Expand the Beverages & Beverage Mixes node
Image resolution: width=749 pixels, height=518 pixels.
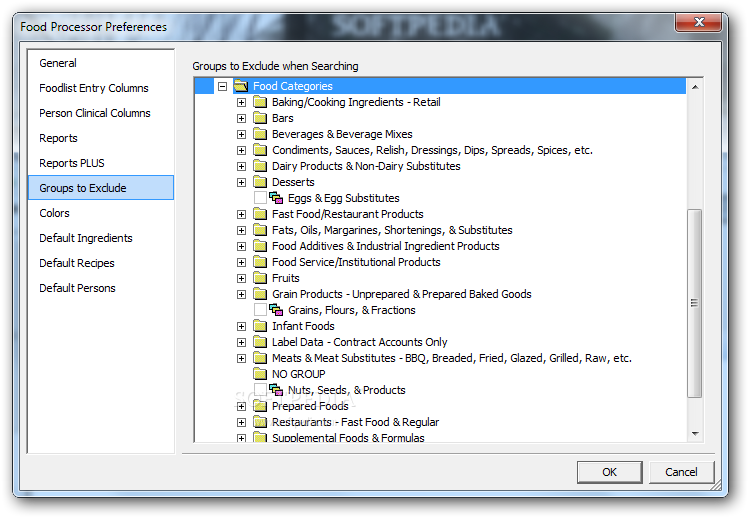coord(241,134)
